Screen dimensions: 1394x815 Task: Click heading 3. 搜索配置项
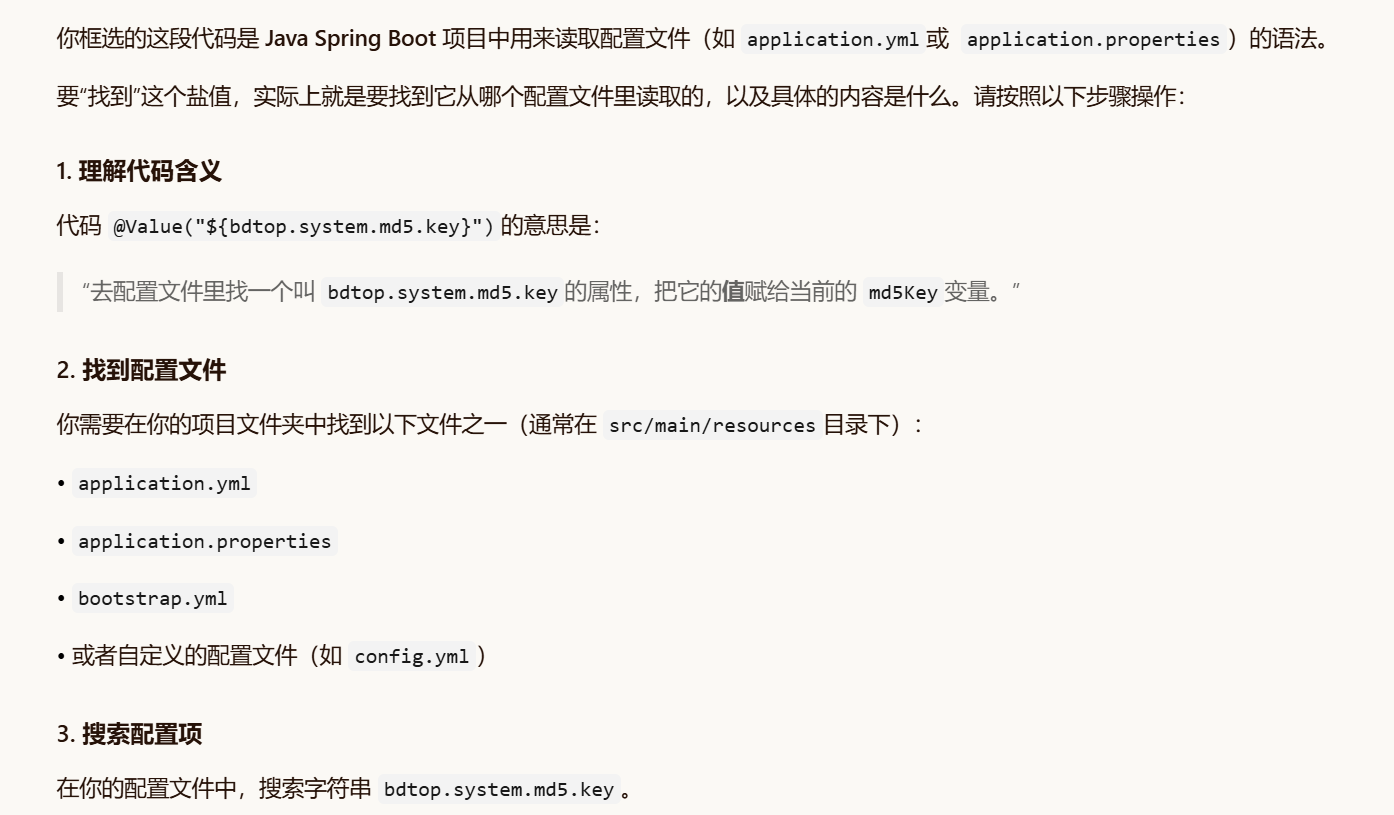pyautogui.click(x=129, y=735)
